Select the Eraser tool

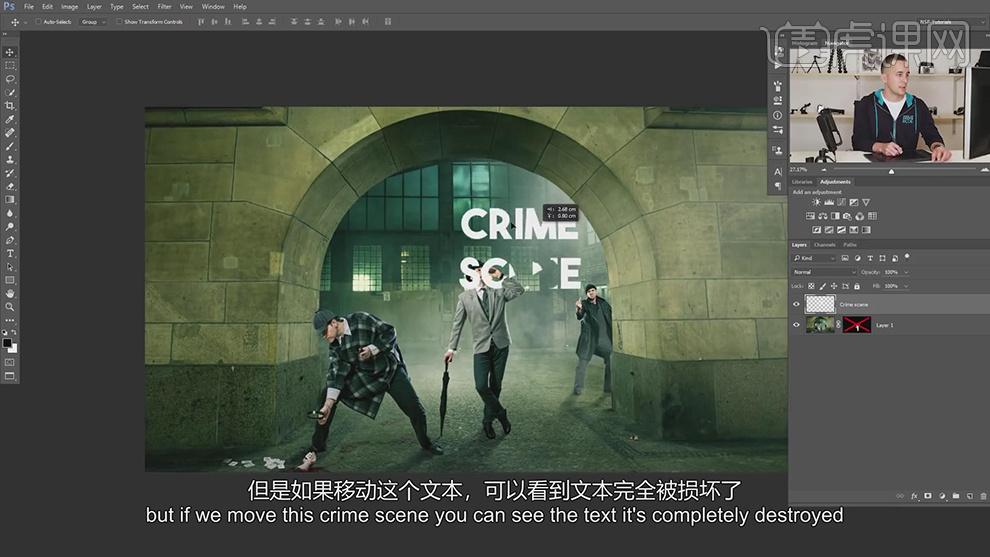pos(9,186)
